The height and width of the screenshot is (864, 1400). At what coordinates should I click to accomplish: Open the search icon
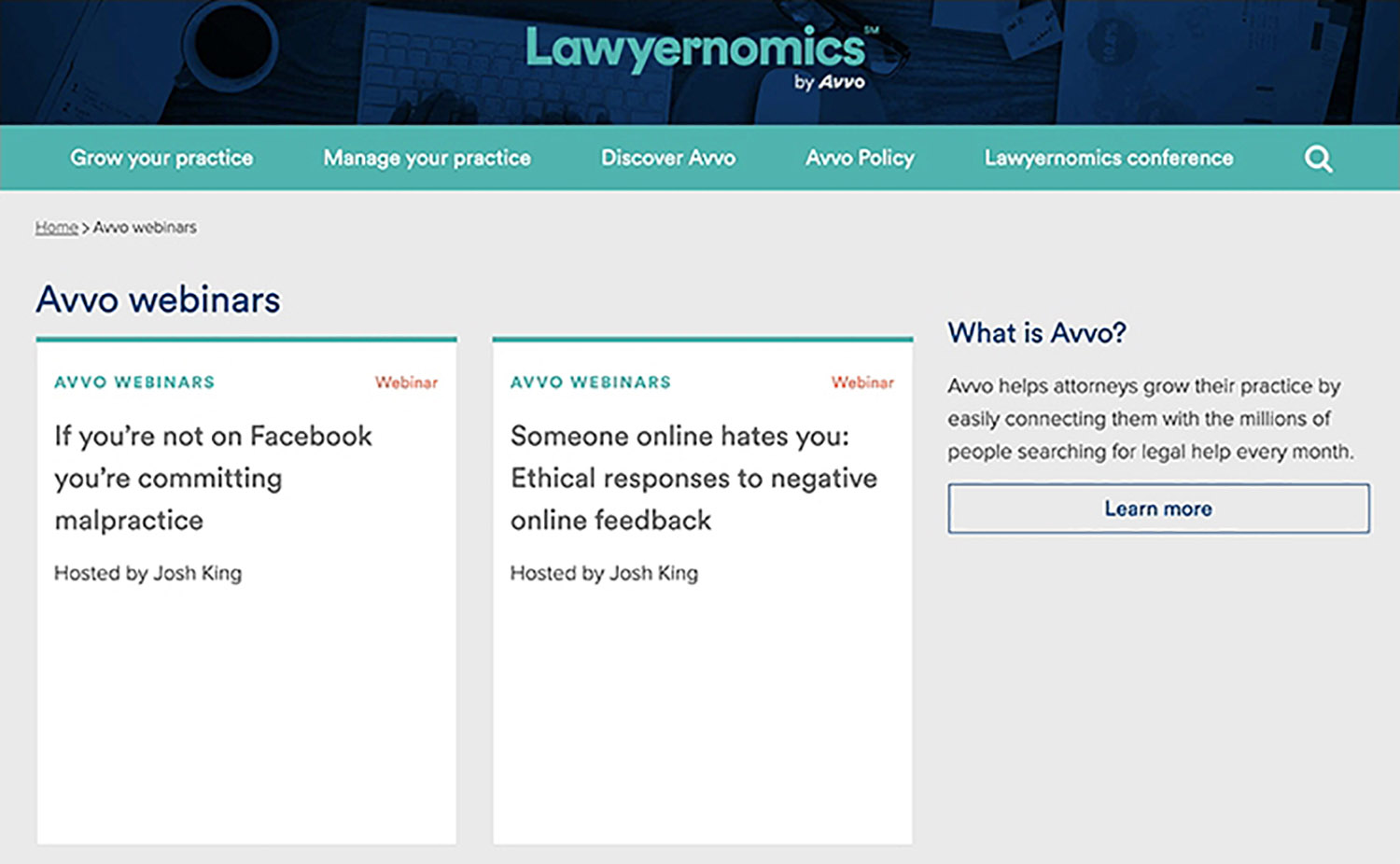click(1318, 158)
